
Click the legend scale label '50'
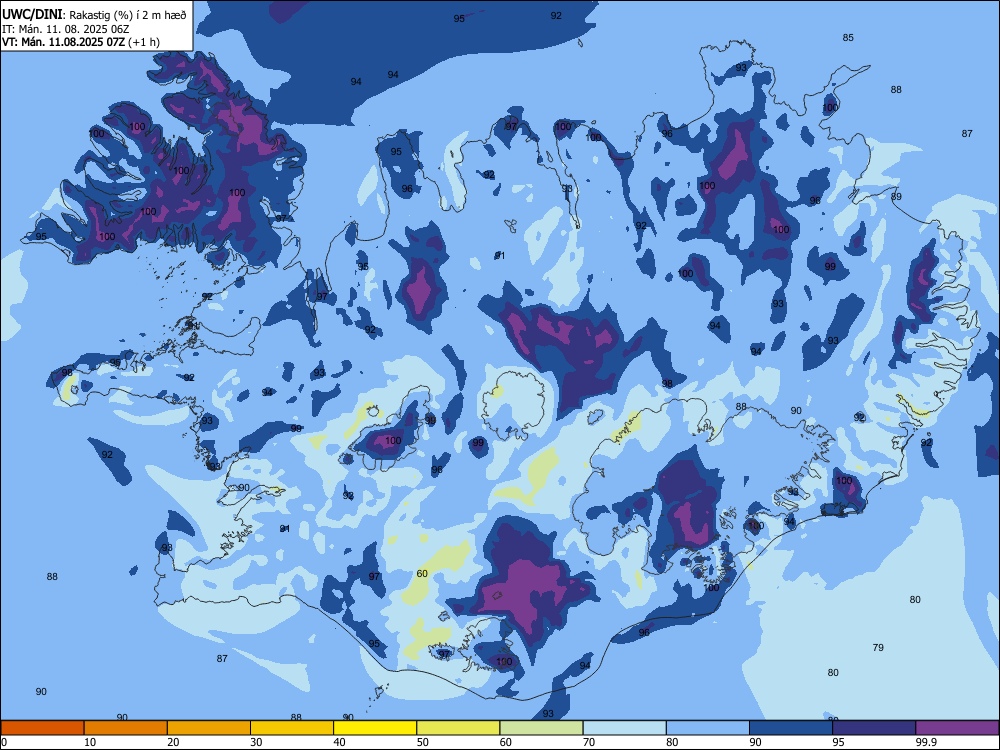[x=423, y=742]
